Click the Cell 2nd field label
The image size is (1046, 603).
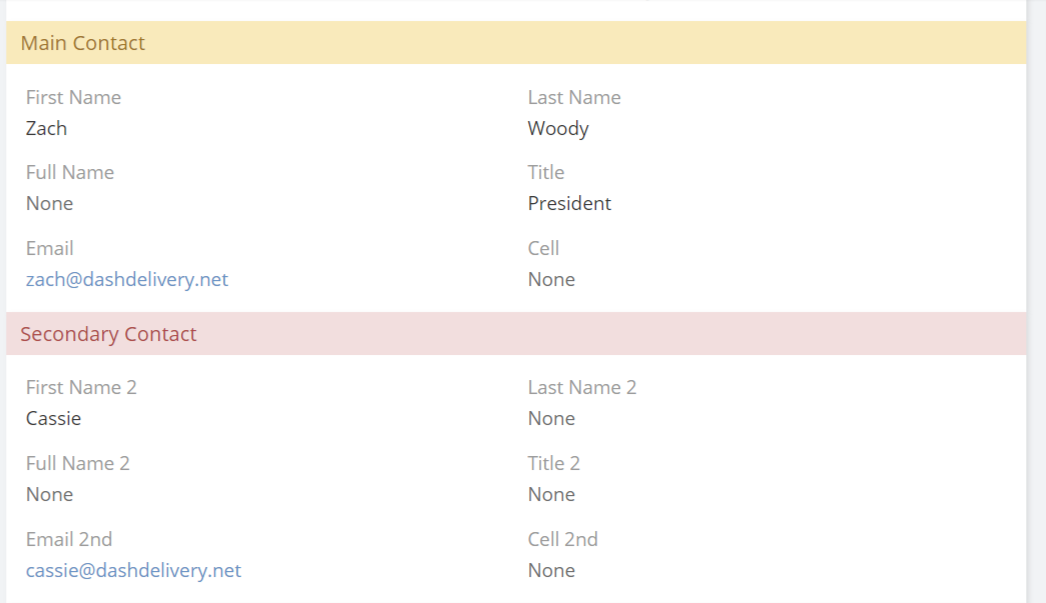[563, 540]
